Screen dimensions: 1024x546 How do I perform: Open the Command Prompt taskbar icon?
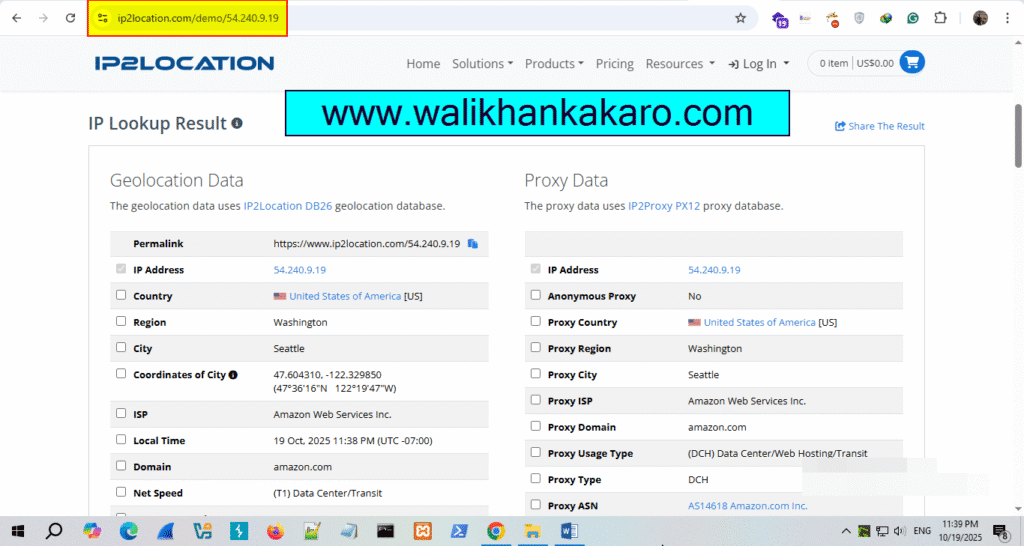click(385, 531)
